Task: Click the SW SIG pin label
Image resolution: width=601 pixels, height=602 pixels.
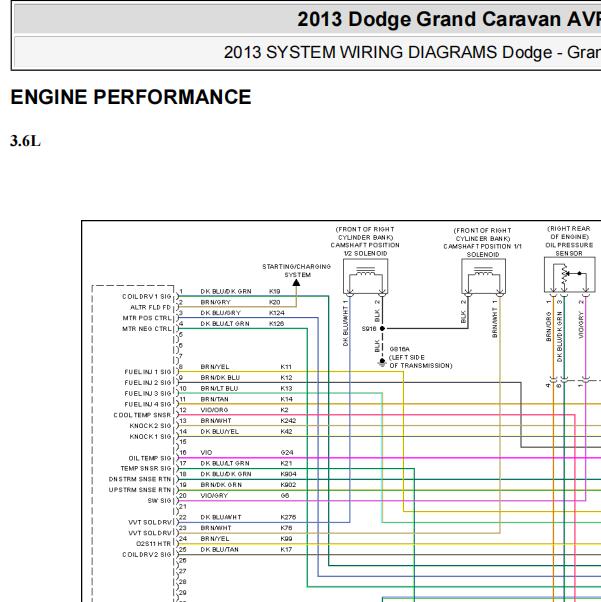Action: point(159,500)
